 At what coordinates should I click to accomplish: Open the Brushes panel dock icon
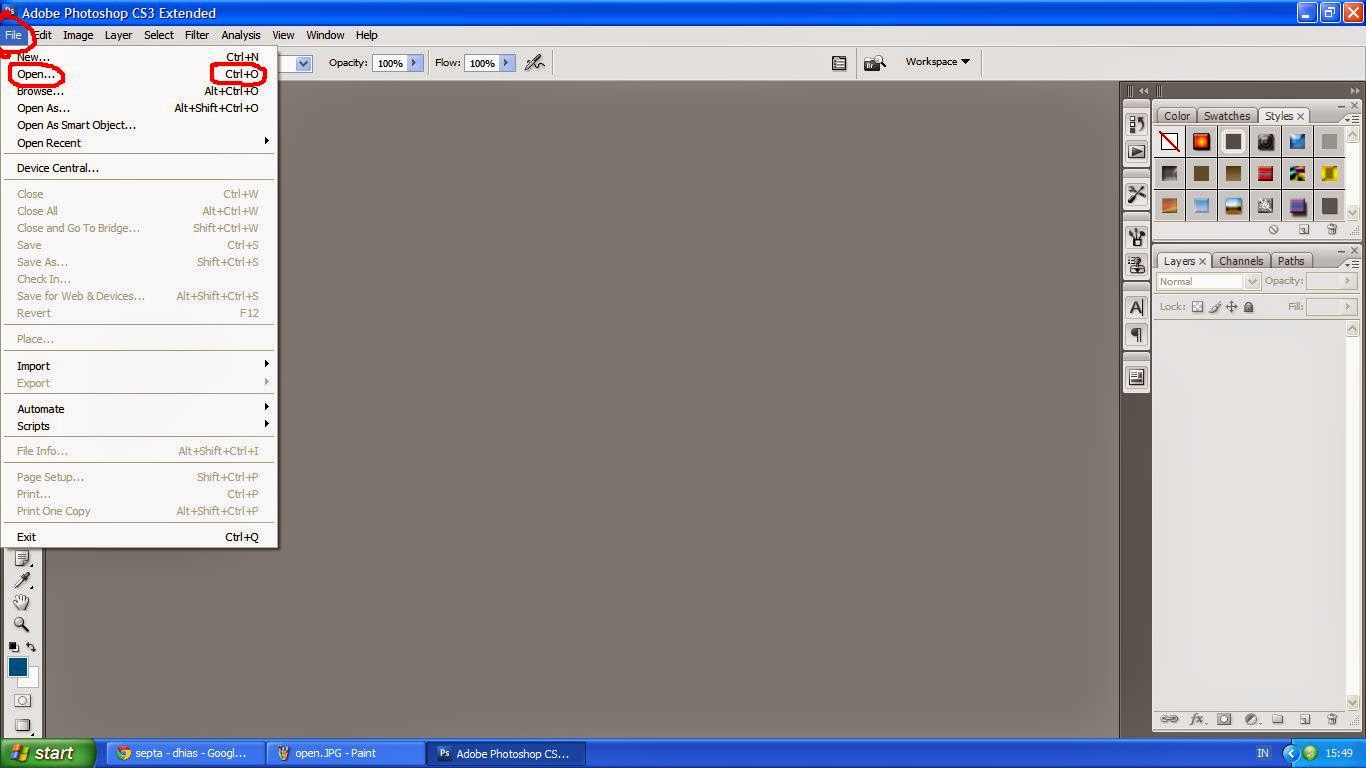1137,237
